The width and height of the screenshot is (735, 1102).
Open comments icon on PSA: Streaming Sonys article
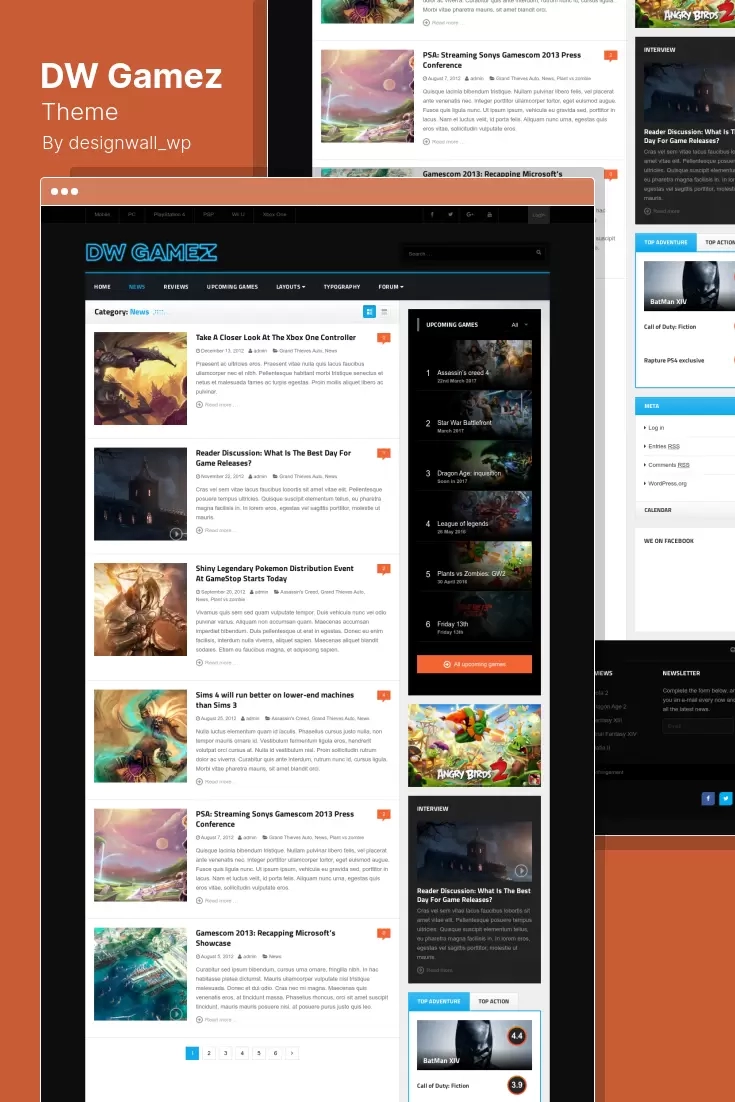pos(384,815)
